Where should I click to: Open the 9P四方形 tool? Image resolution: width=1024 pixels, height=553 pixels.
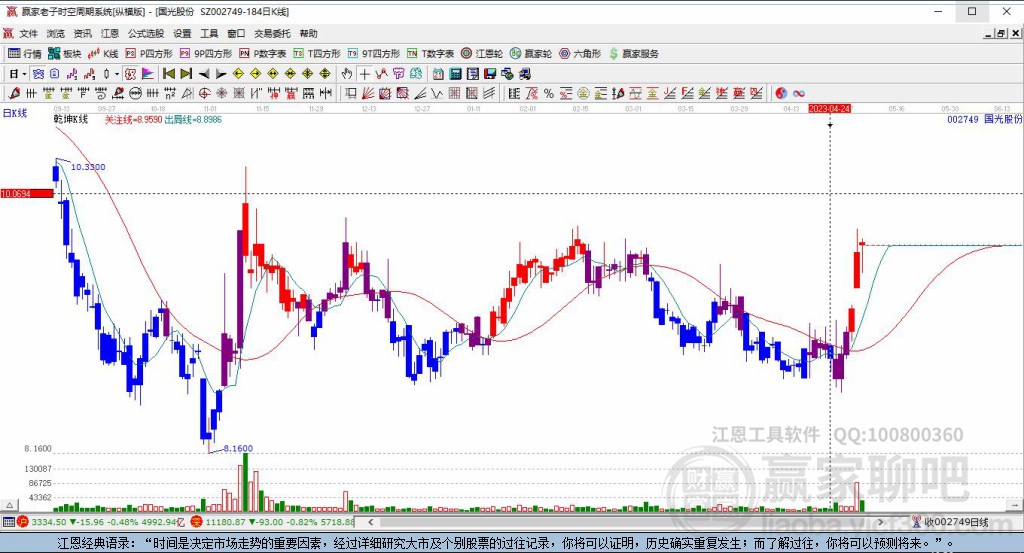tap(206, 54)
